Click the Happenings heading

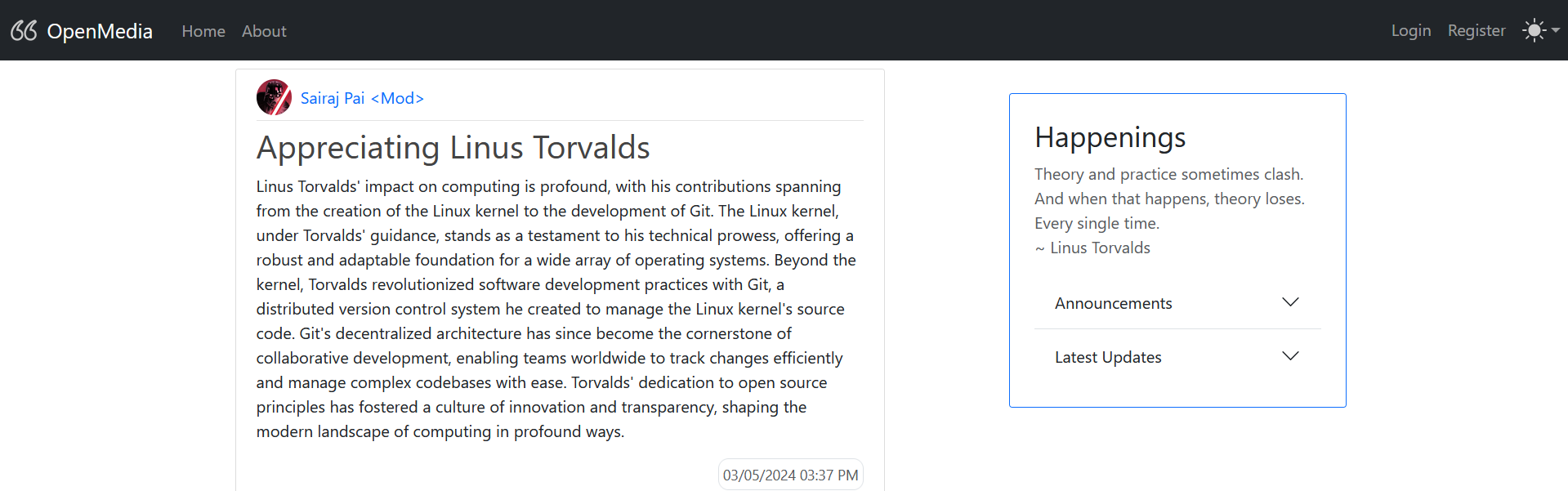tap(1110, 137)
